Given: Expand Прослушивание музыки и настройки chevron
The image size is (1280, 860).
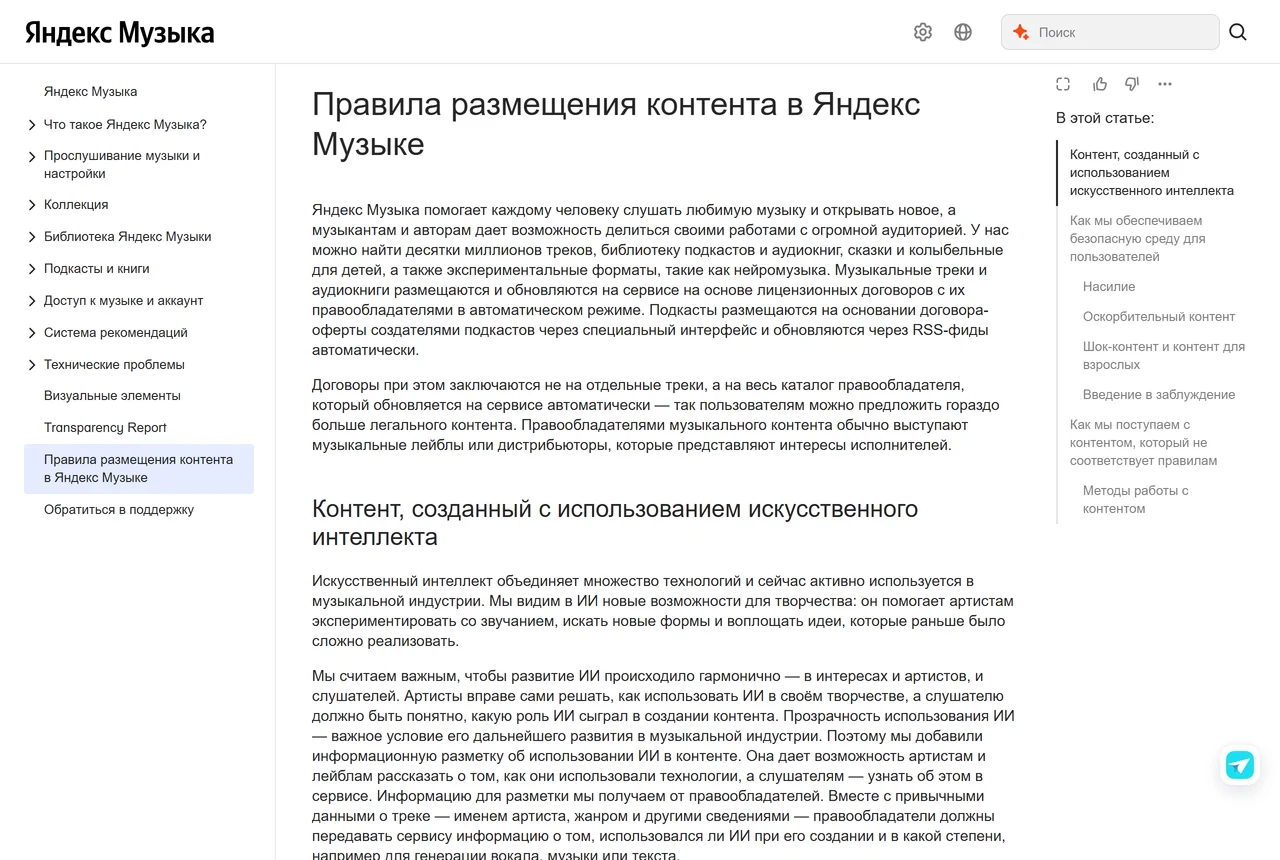Looking at the screenshot, I should pos(32,157).
